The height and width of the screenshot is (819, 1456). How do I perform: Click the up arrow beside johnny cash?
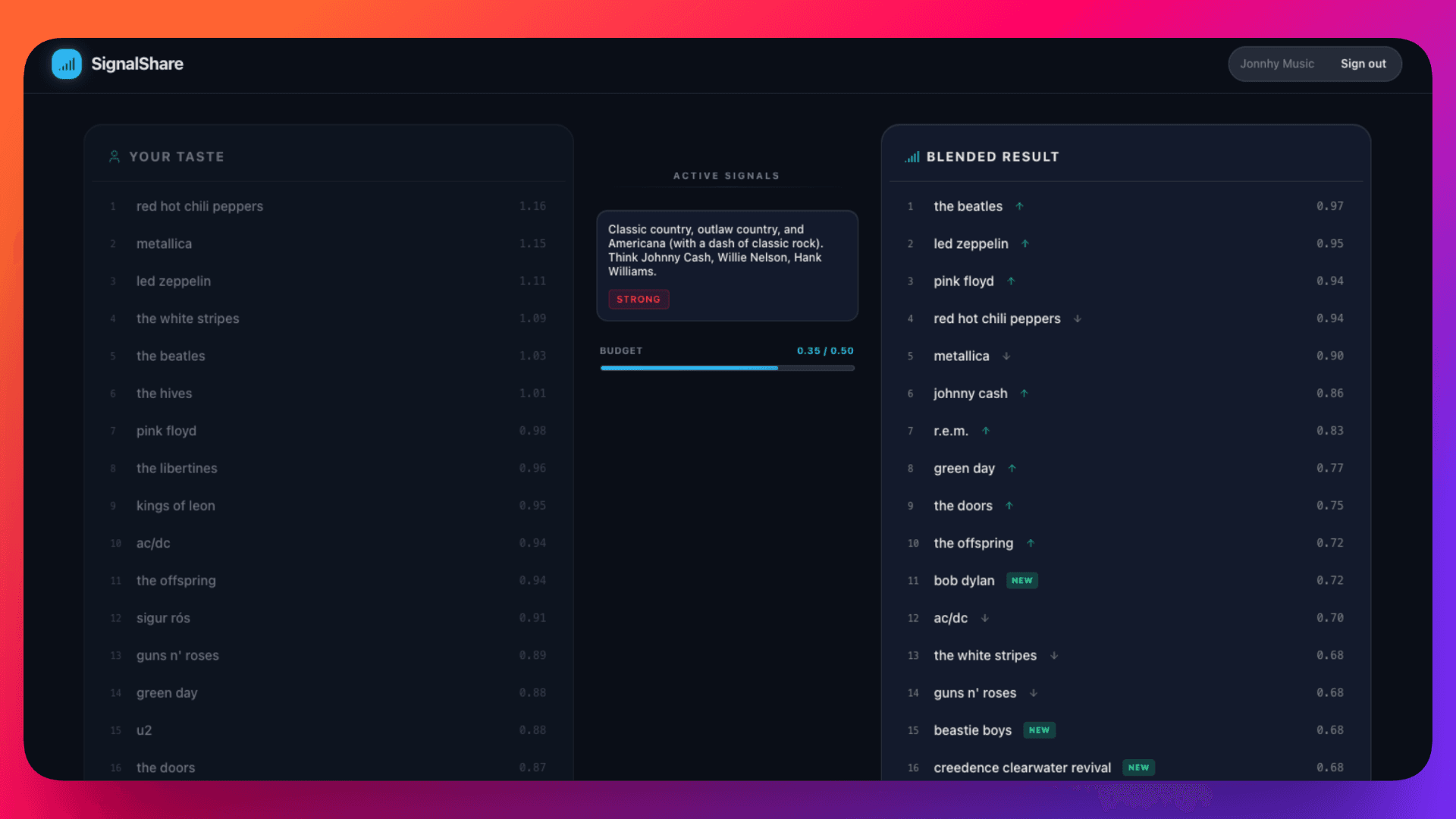(1025, 394)
